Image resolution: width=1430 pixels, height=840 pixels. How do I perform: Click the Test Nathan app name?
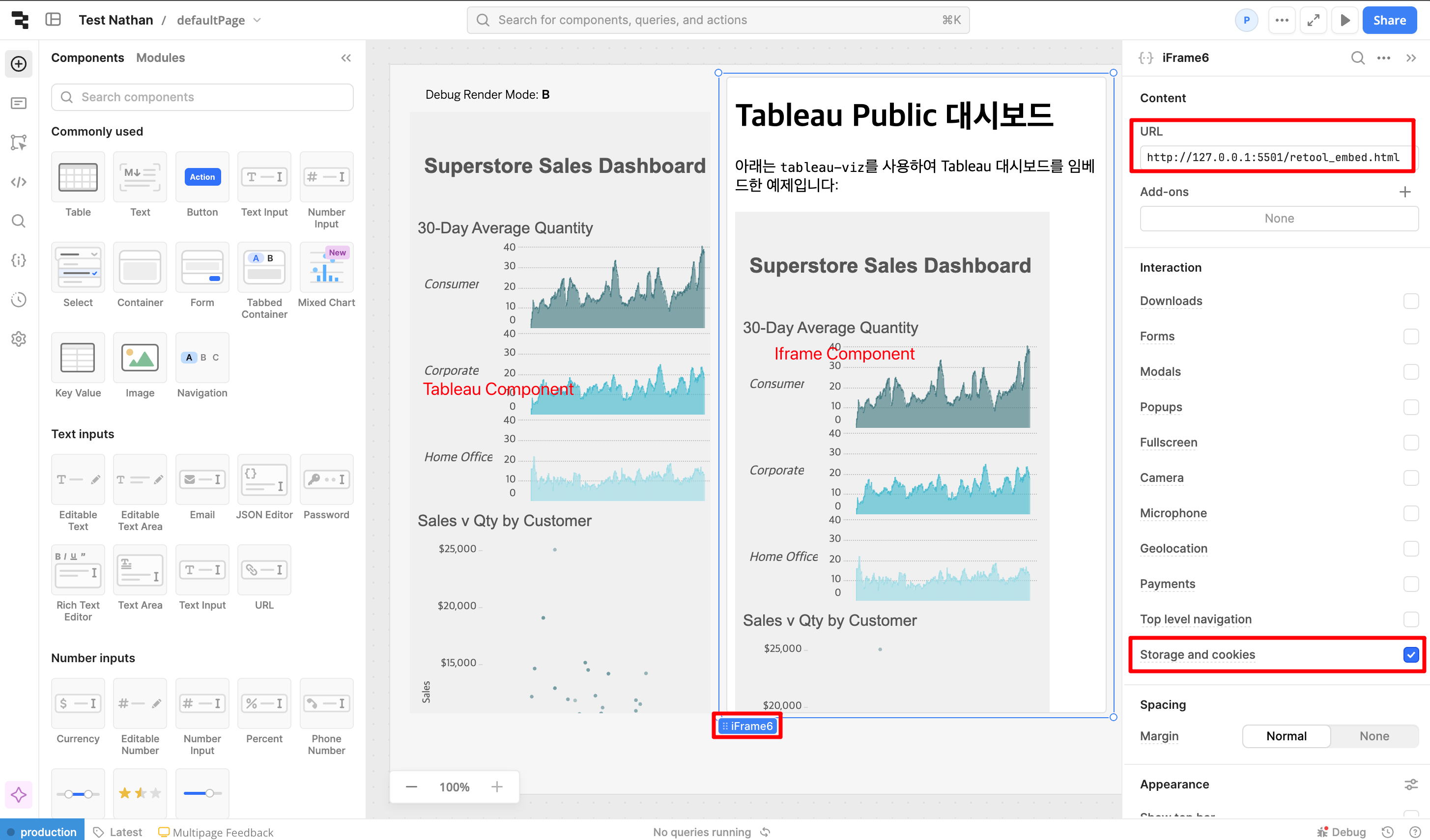[116, 21]
